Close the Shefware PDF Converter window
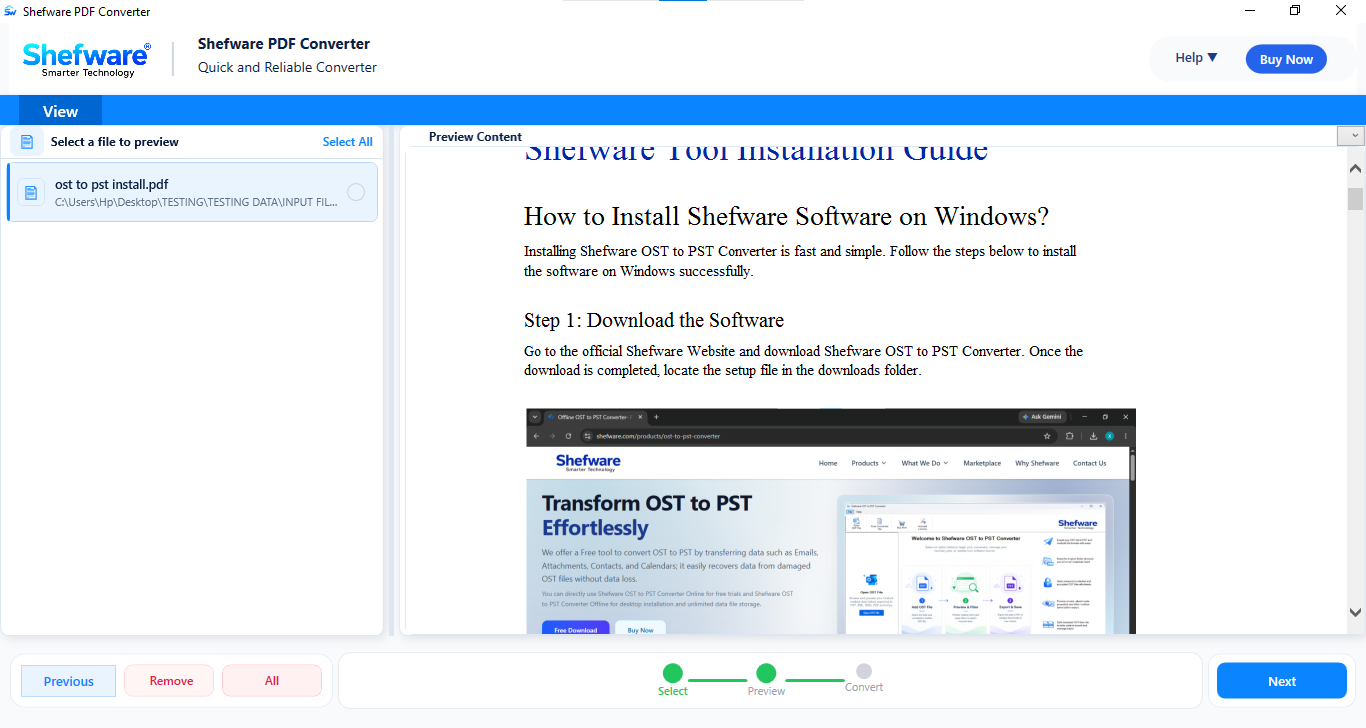Screen dimensions: 1366x728 pos(1341,11)
